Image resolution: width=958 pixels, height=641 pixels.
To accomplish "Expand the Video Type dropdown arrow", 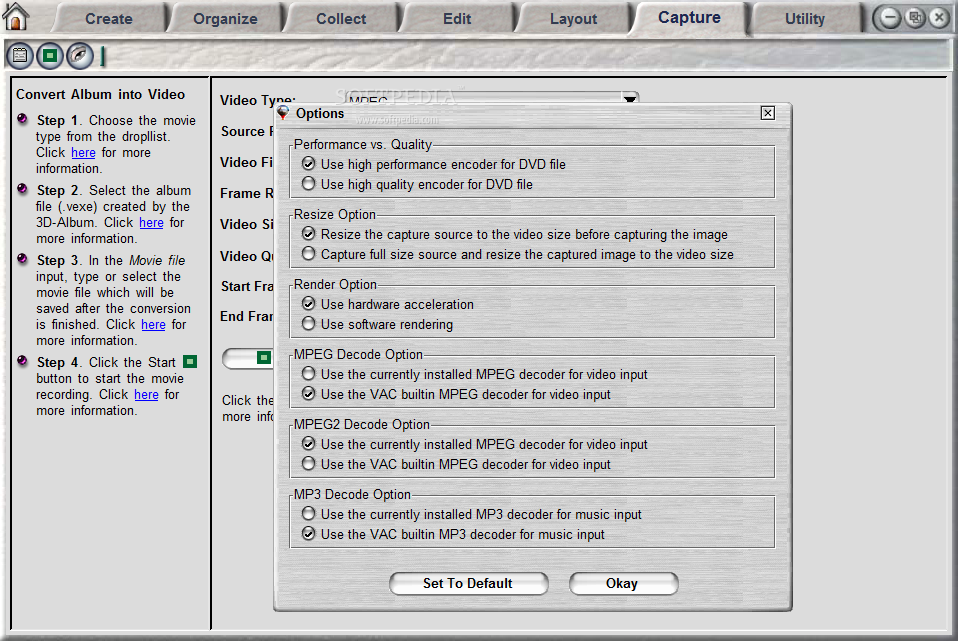I will pyautogui.click(x=629, y=98).
